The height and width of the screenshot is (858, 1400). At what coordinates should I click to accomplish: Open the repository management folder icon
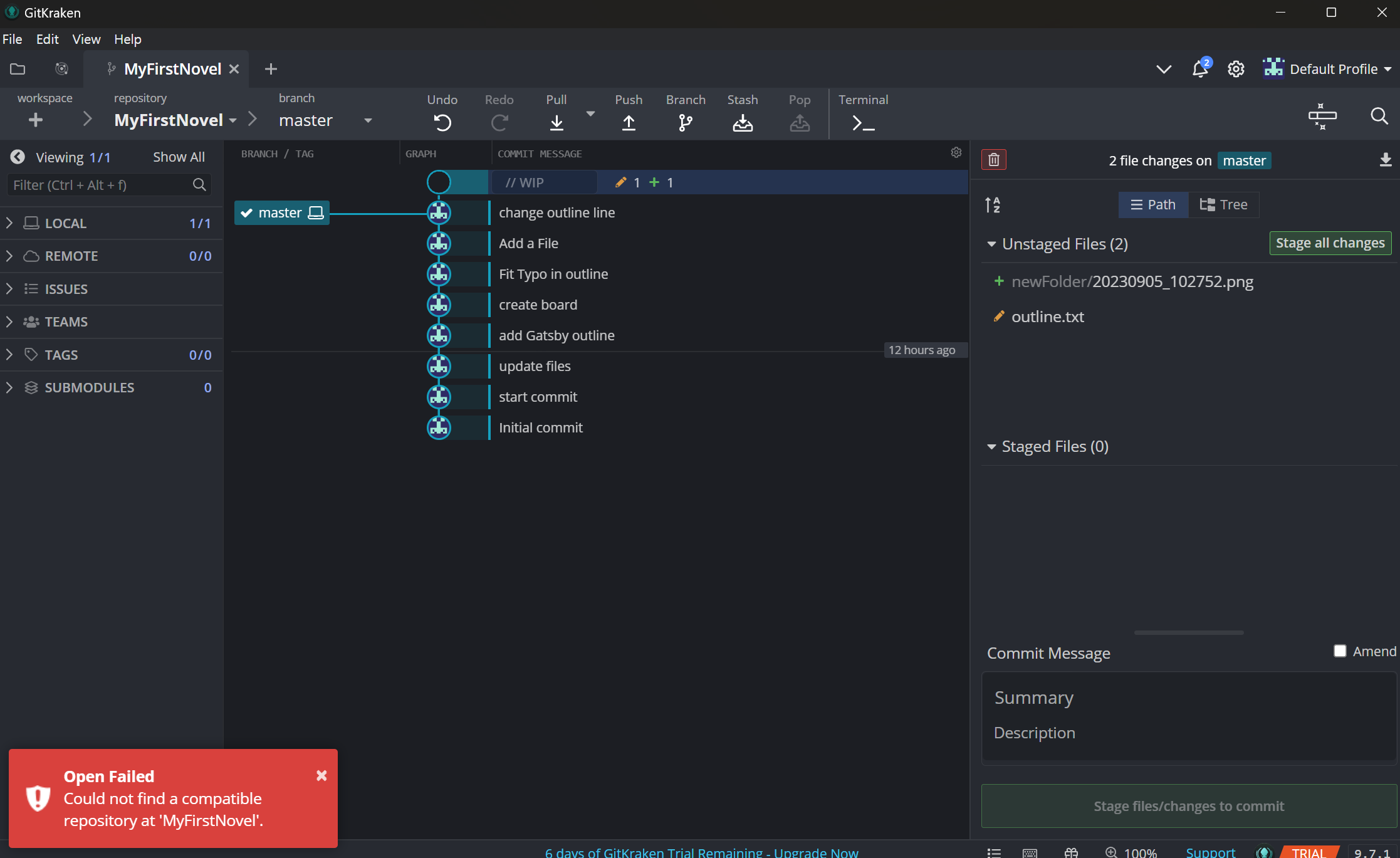click(18, 69)
